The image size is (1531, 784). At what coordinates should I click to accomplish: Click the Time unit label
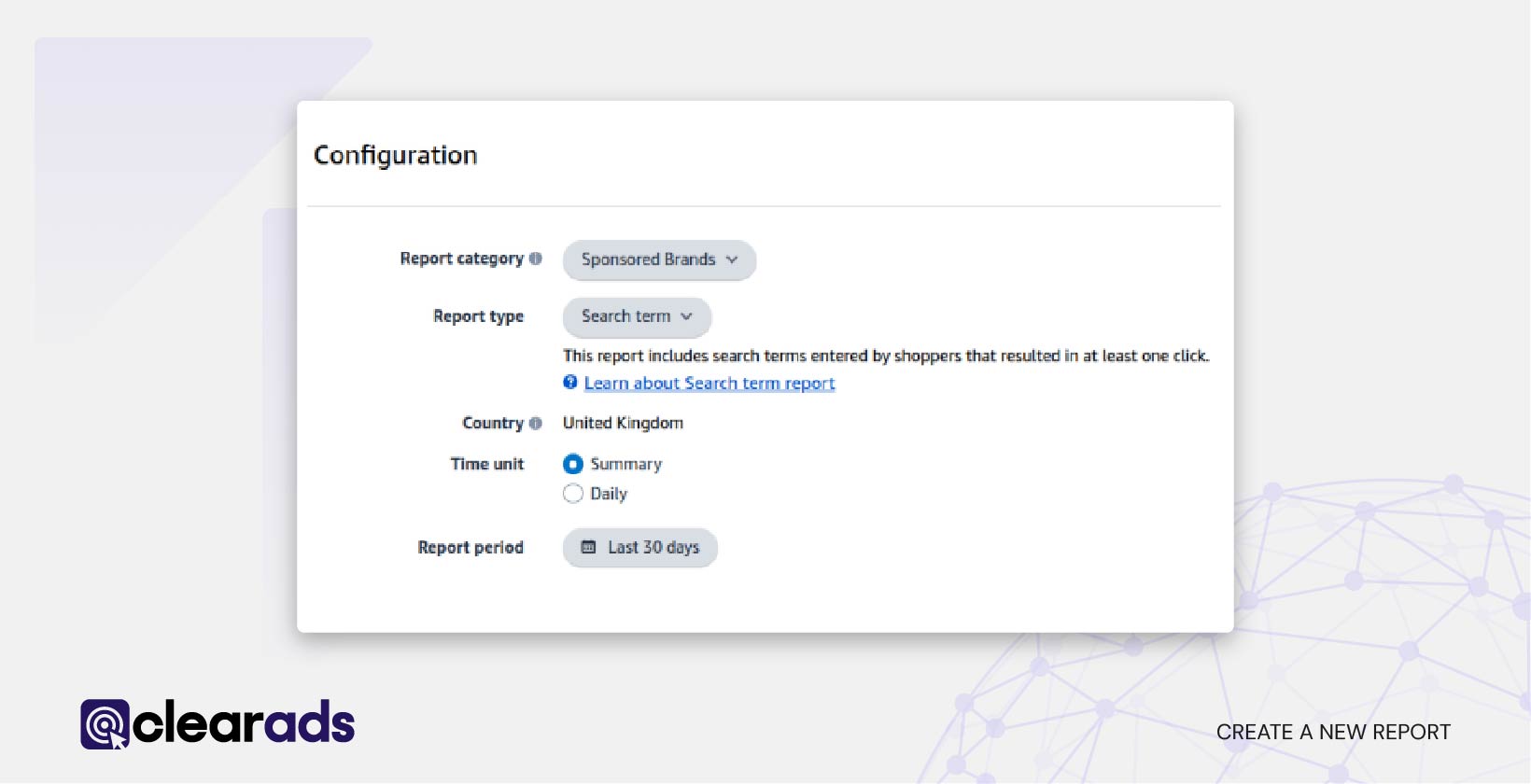coord(487,464)
